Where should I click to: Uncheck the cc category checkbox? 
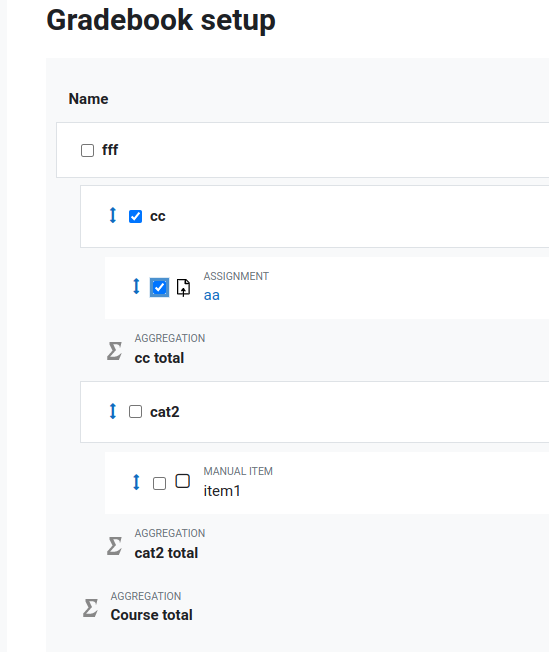pos(136,216)
